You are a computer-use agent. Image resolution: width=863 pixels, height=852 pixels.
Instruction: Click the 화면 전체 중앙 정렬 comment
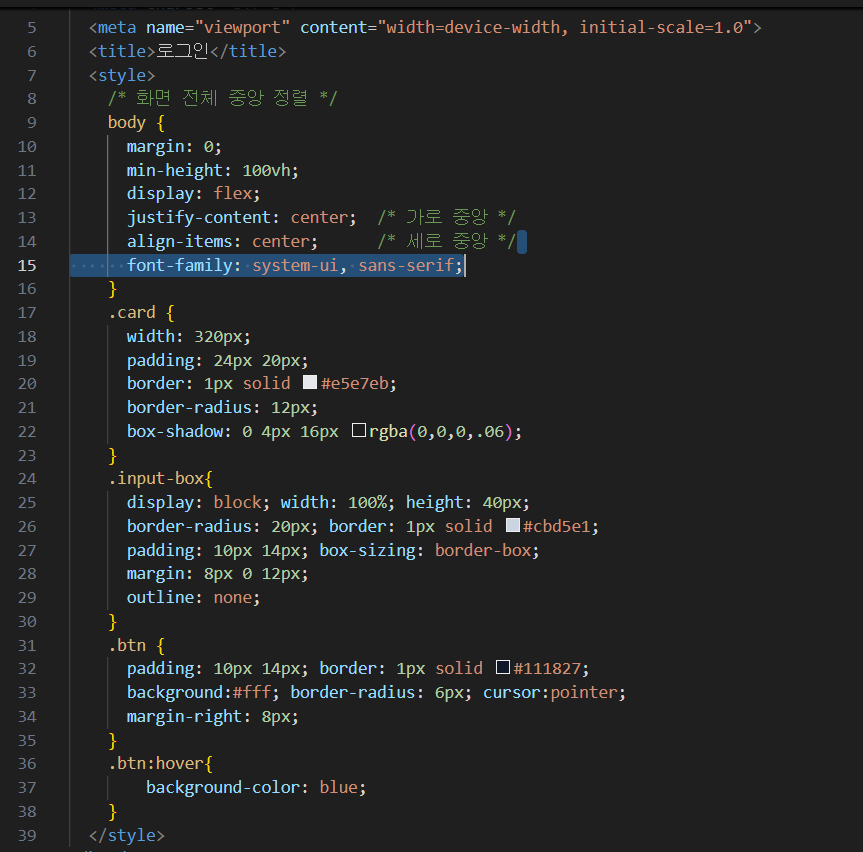click(x=223, y=98)
